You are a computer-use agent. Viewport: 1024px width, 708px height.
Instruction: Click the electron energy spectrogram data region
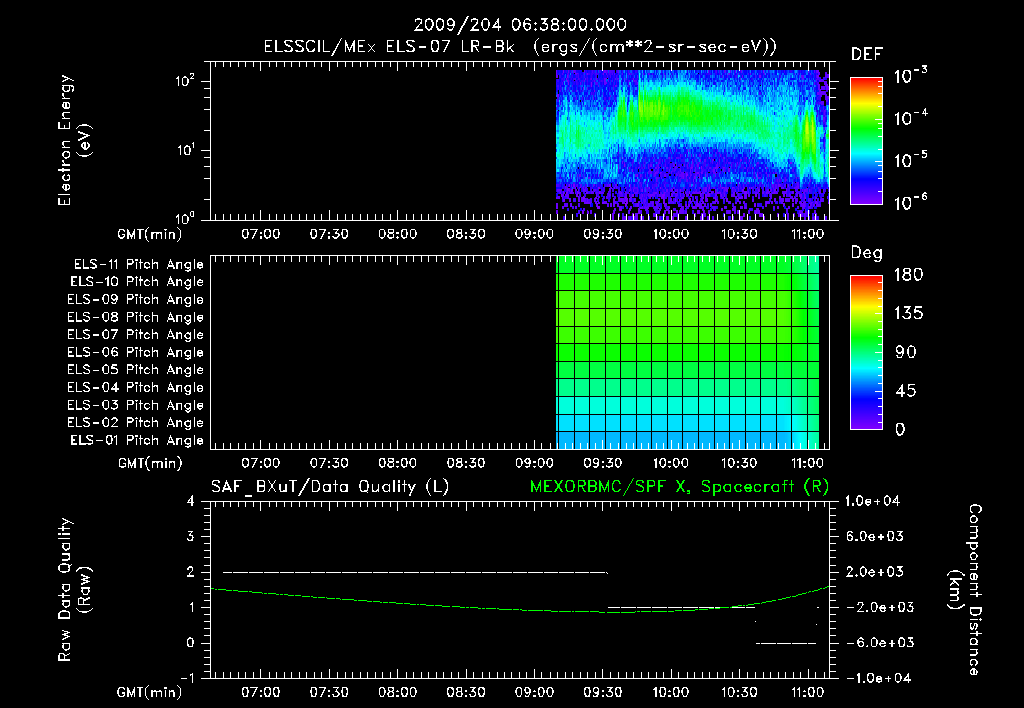pos(692,144)
